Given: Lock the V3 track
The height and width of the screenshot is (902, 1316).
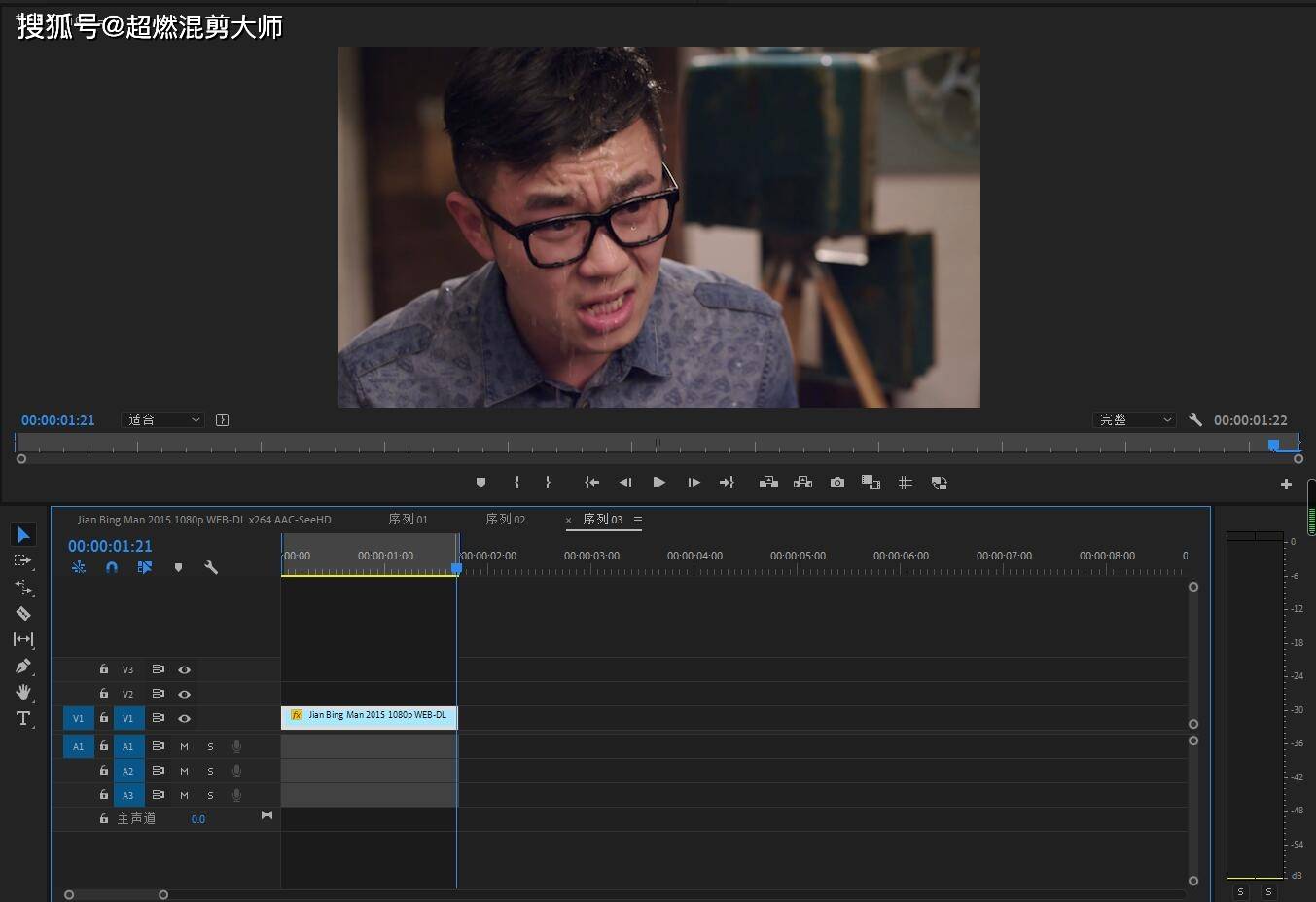Looking at the screenshot, I should tap(104, 669).
